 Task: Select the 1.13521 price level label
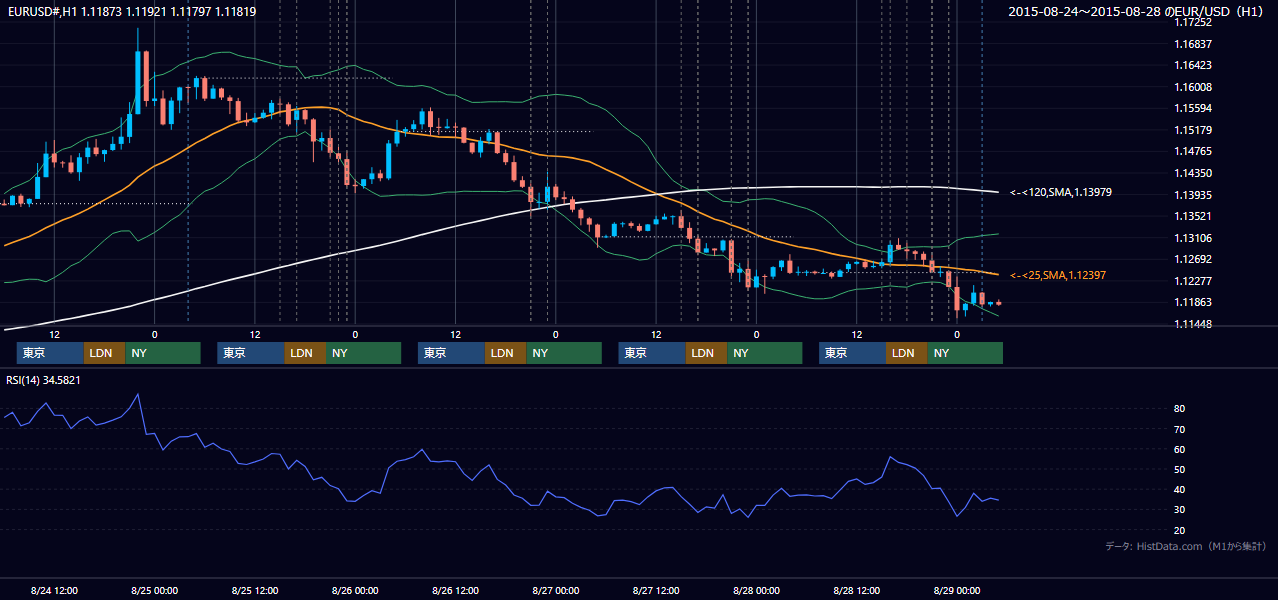click(1193, 216)
